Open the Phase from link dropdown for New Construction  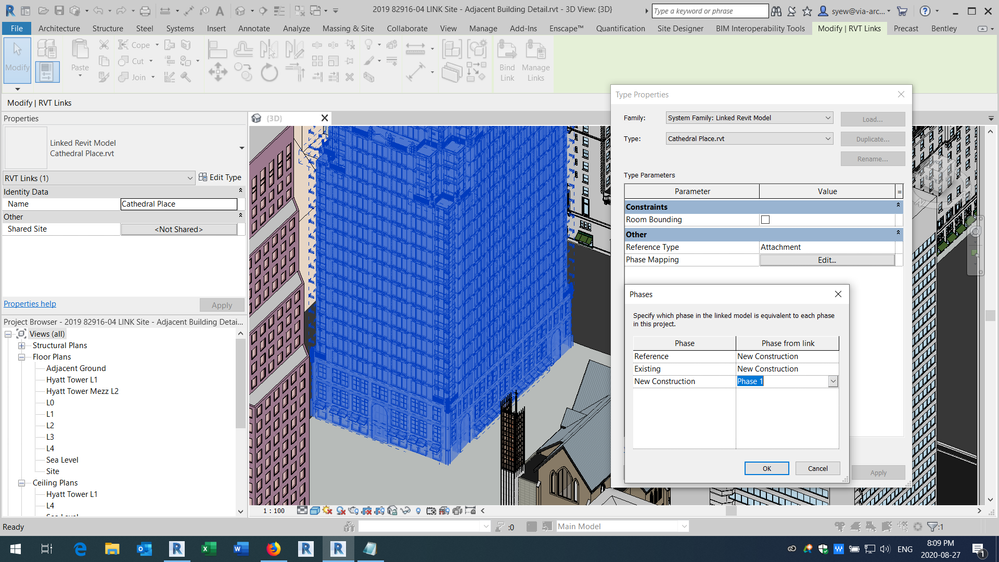pos(832,382)
